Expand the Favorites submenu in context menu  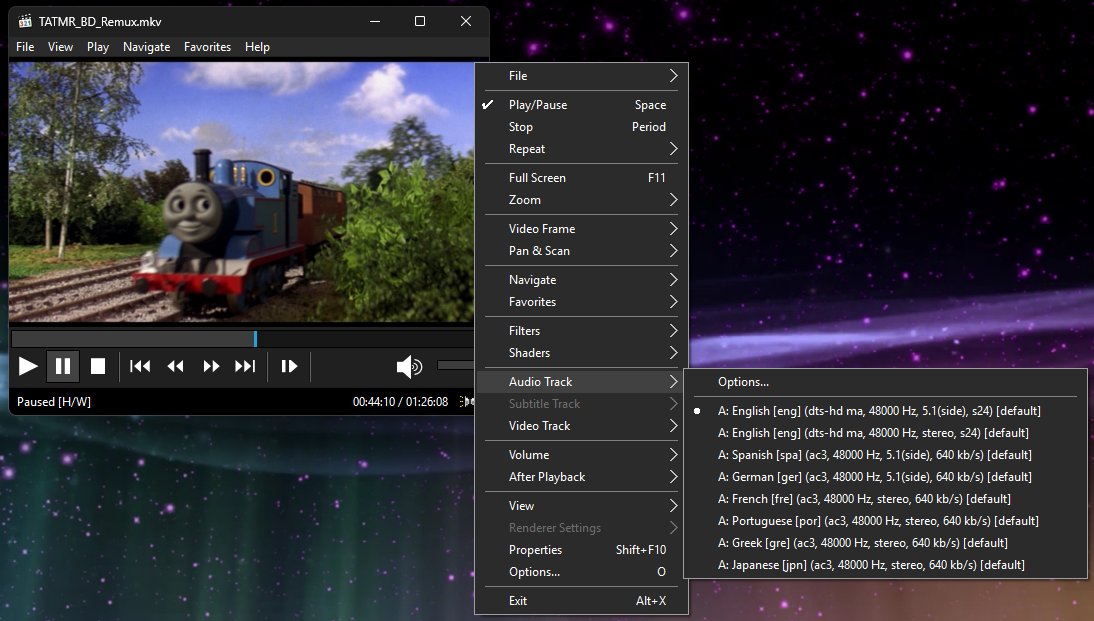(581, 301)
